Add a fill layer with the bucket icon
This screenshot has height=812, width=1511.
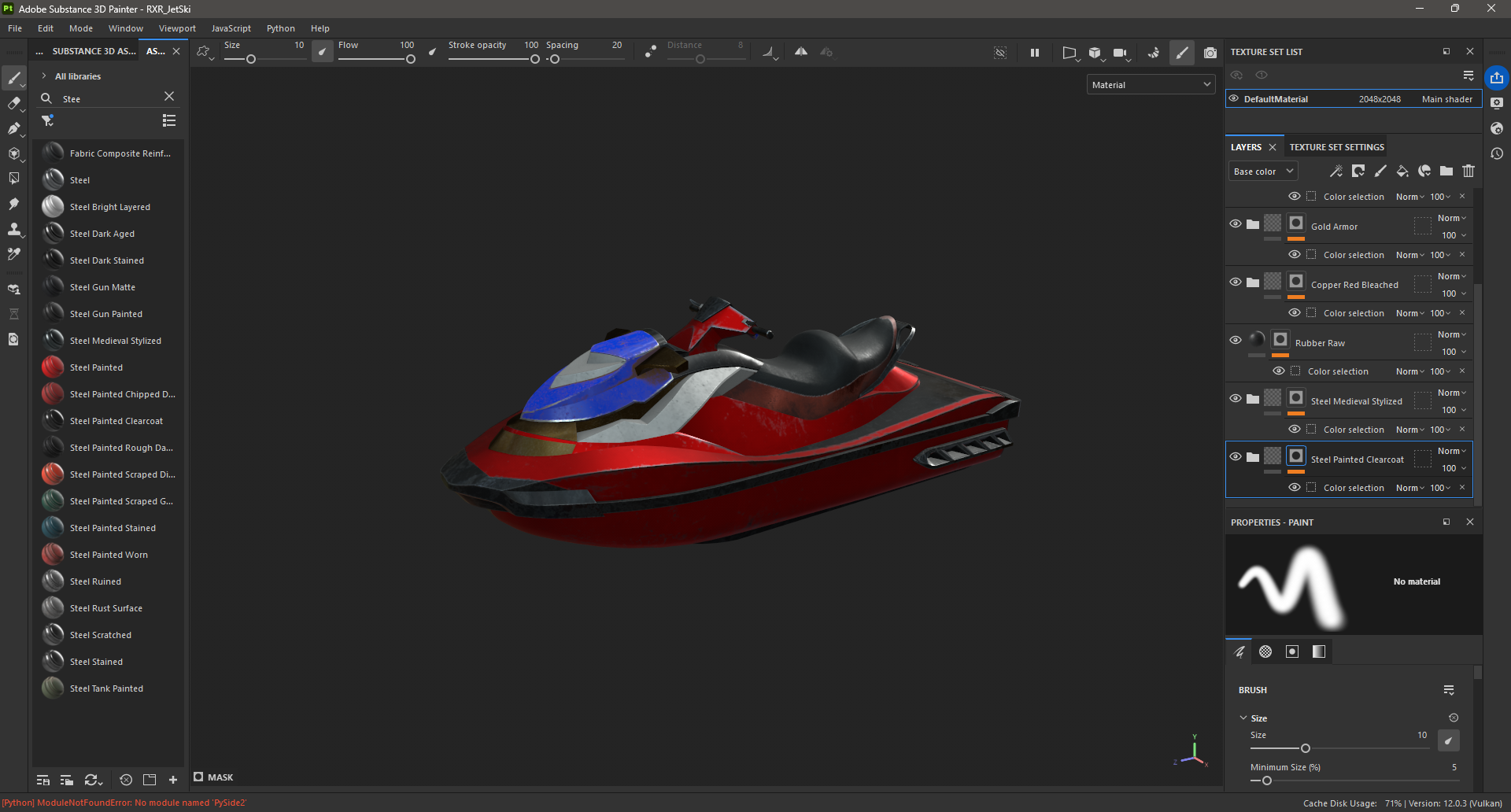1402,171
